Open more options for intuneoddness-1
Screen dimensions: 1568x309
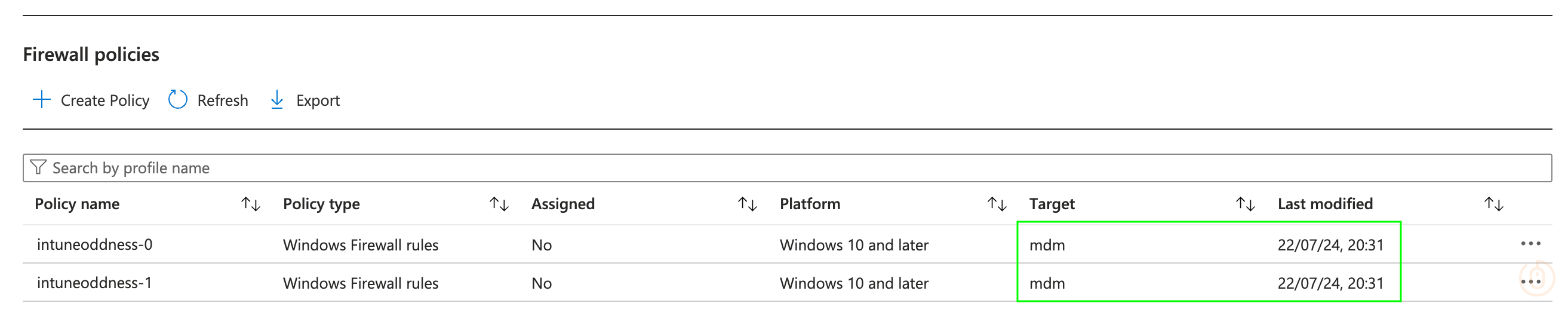(x=1530, y=282)
